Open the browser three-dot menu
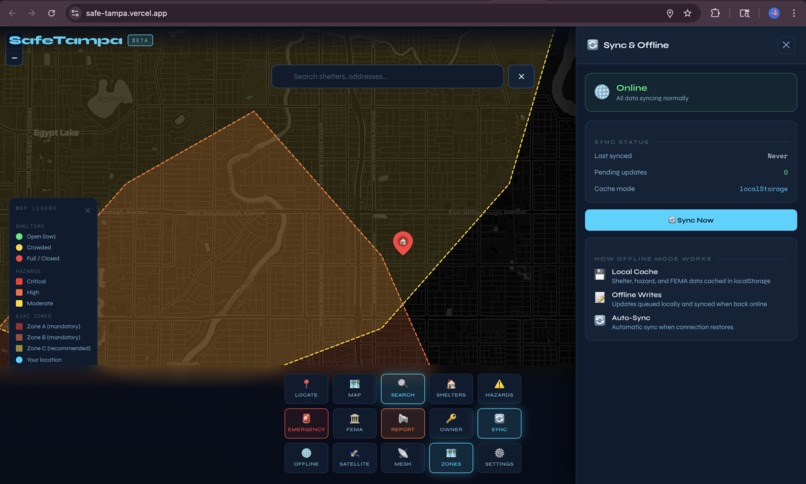The width and height of the screenshot is (806, 484). (x=794, y=13)
